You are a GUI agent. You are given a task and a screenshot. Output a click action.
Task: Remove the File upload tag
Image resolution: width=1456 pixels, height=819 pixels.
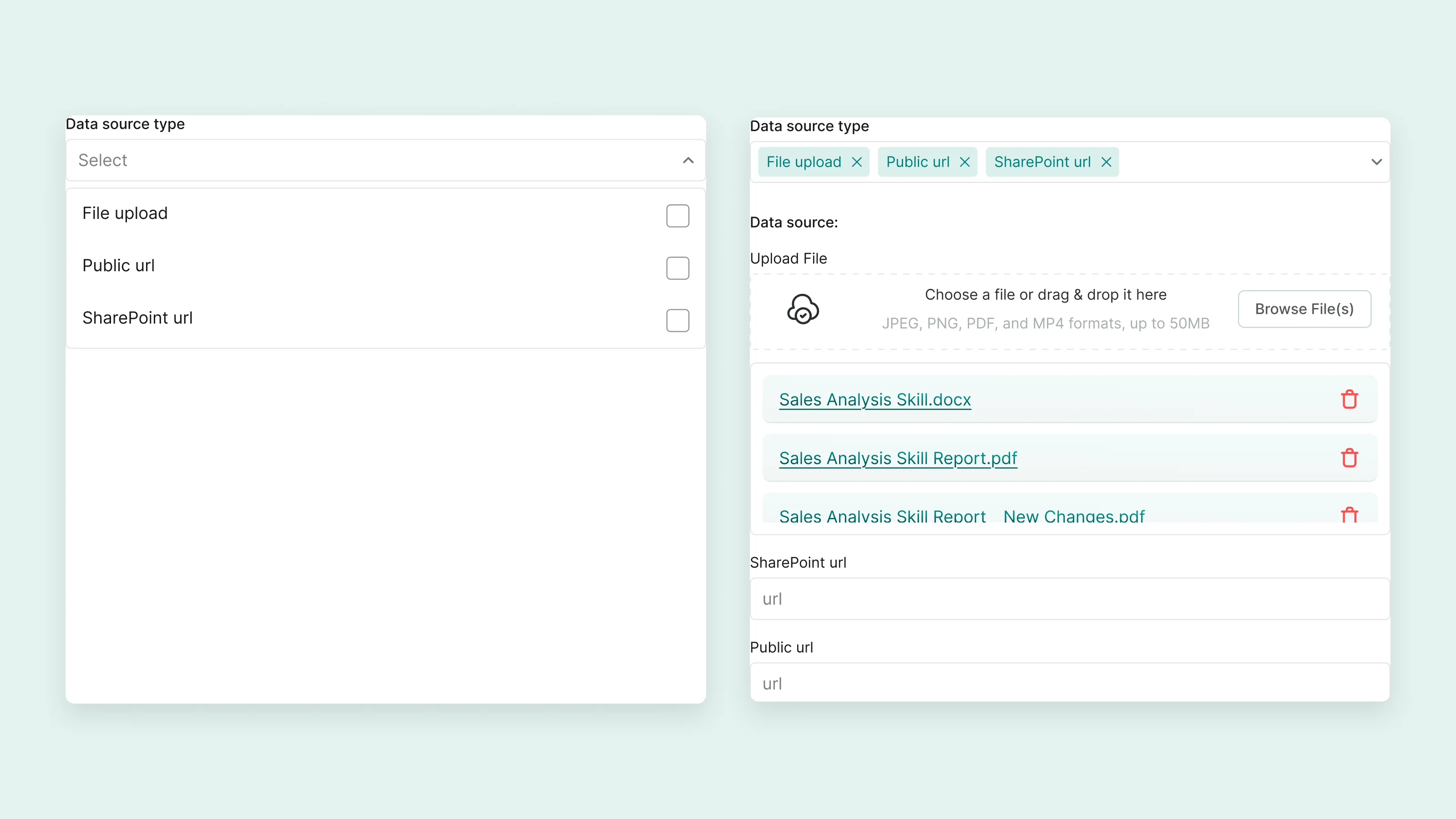tap(857, 162)
